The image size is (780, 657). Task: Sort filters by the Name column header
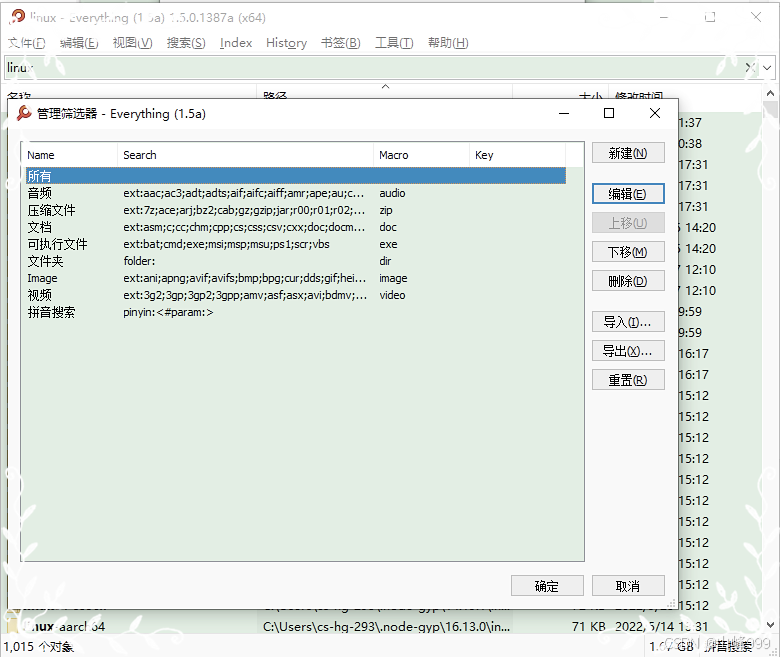click(70, 155)
